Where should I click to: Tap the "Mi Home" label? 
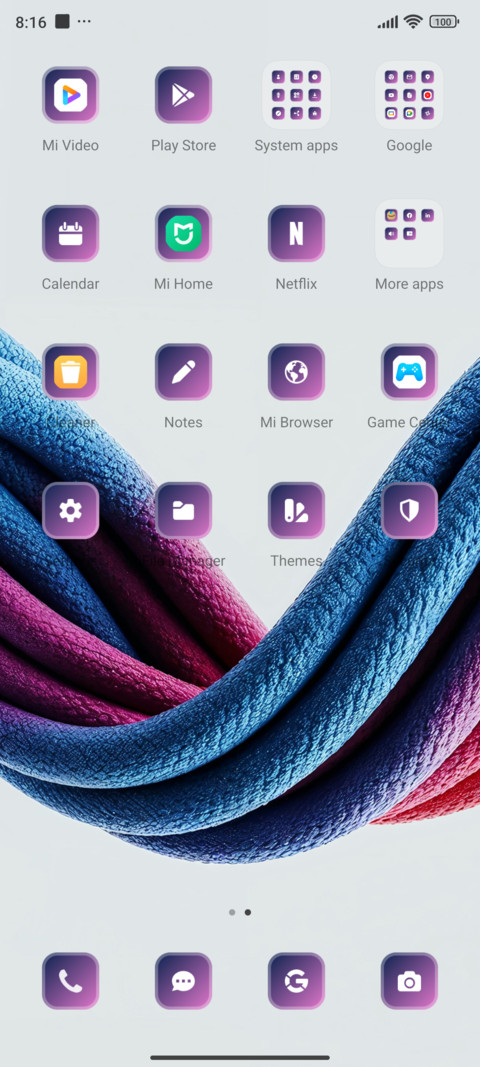(183, 284)
